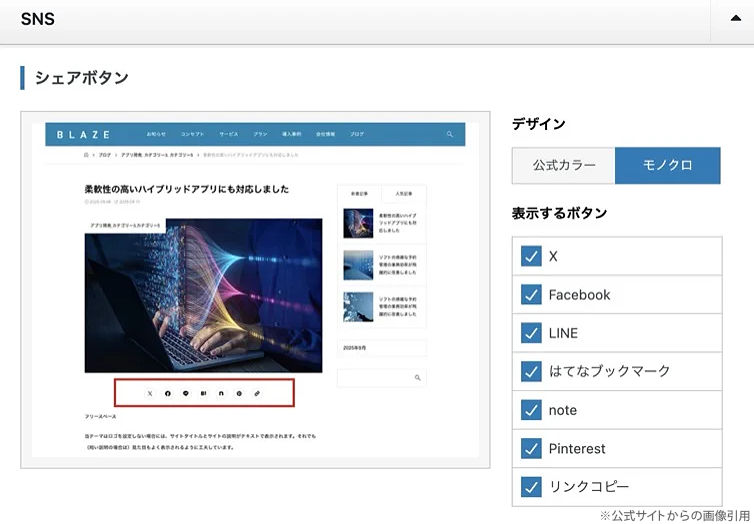Disable the note share button checkbox
The image size is (754, 524).
[531, 410]
